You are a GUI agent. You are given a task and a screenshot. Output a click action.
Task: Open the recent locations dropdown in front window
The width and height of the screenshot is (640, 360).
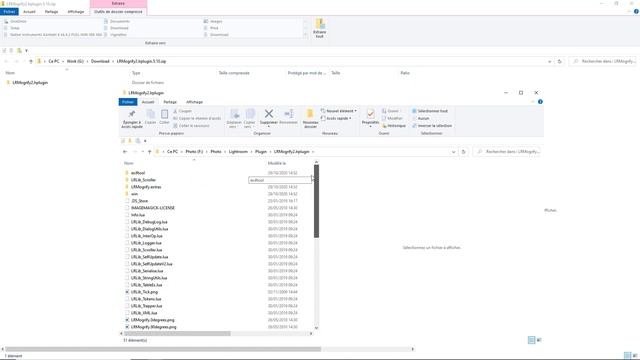[142, 152]
